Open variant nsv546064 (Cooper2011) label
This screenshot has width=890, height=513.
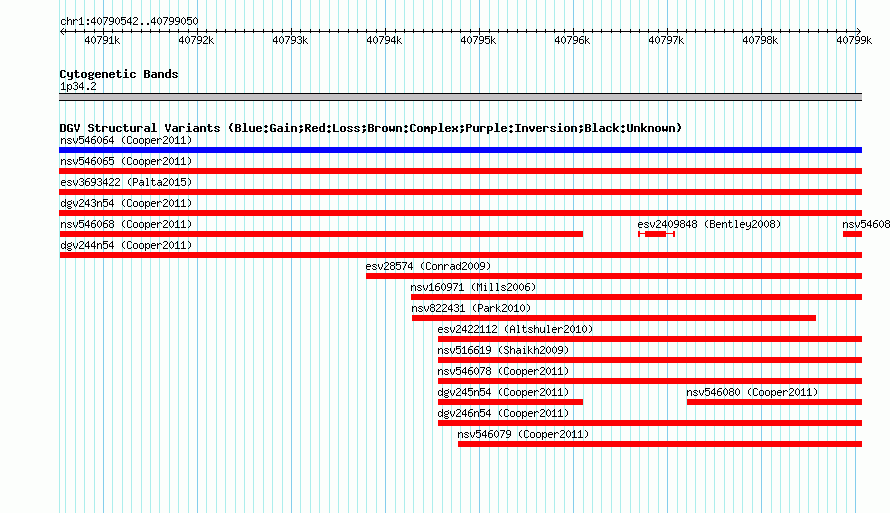click(126, 140)
